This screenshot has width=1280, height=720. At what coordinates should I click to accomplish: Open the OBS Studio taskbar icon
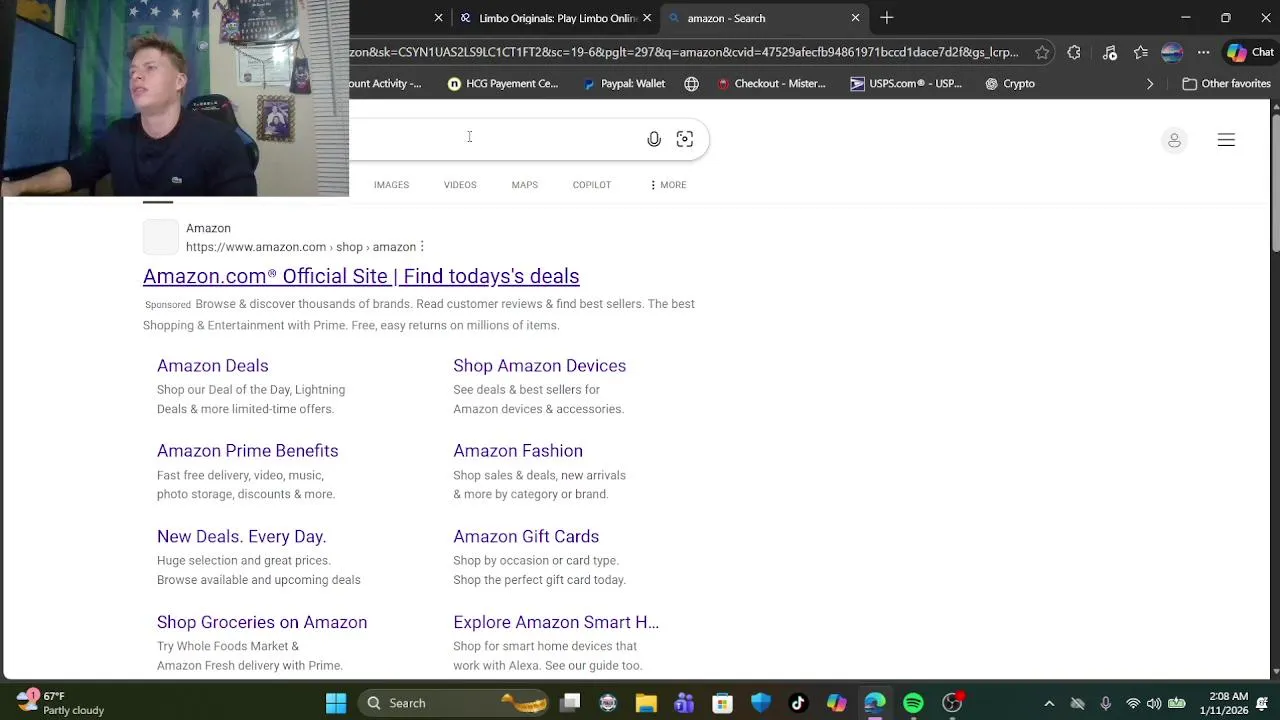click(x=952, y=703)
